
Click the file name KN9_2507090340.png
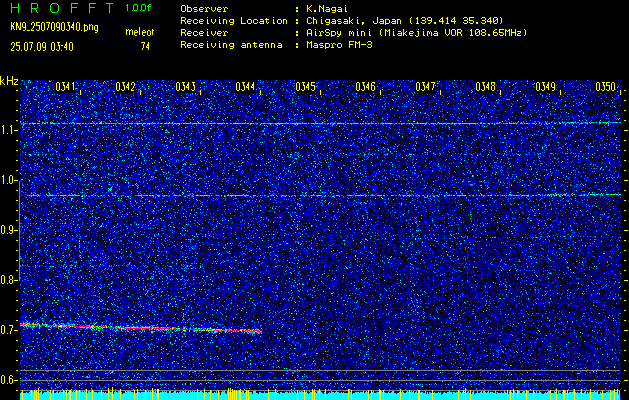[54, 27]
